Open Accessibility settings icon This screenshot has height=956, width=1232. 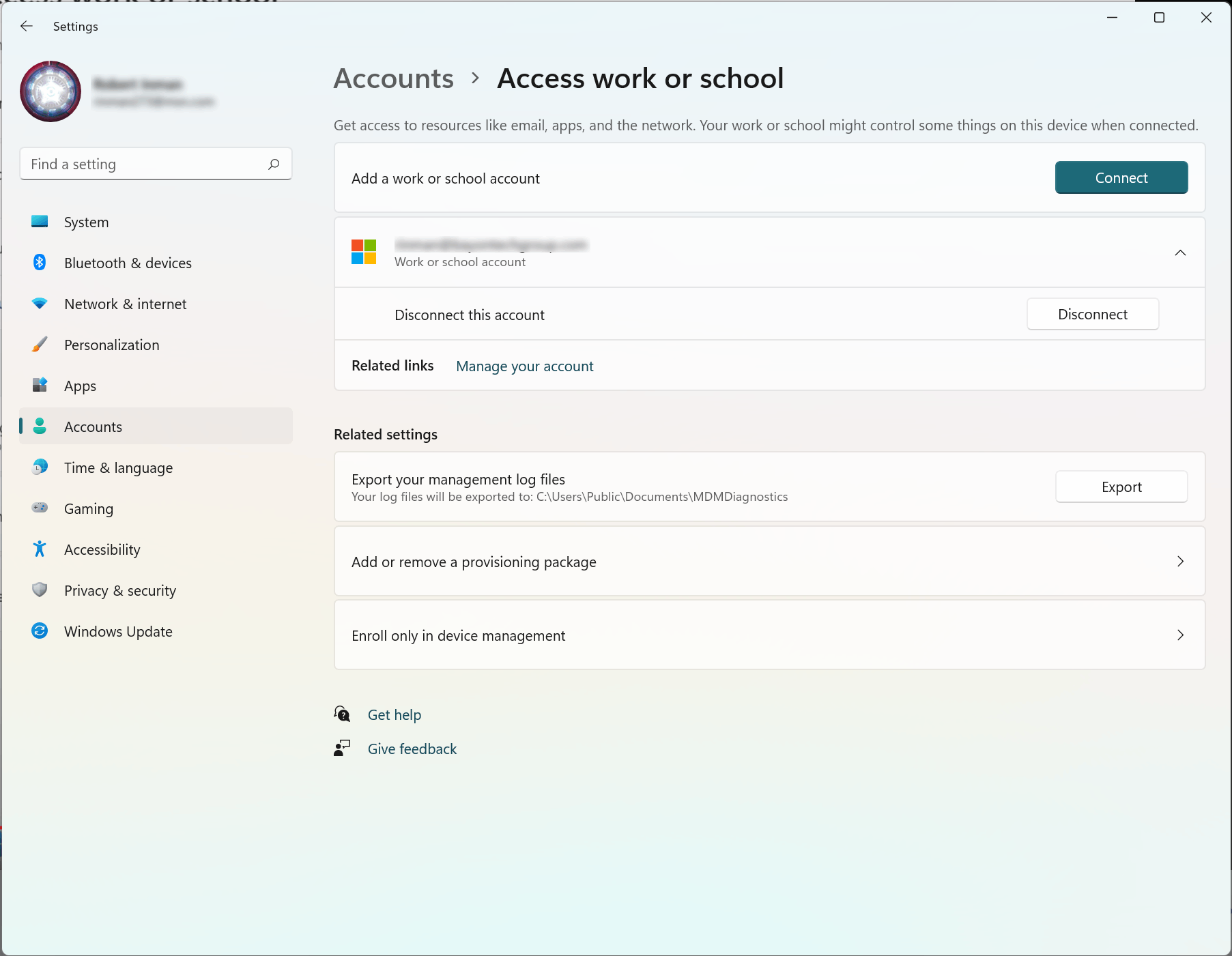[x=40, y=549]
